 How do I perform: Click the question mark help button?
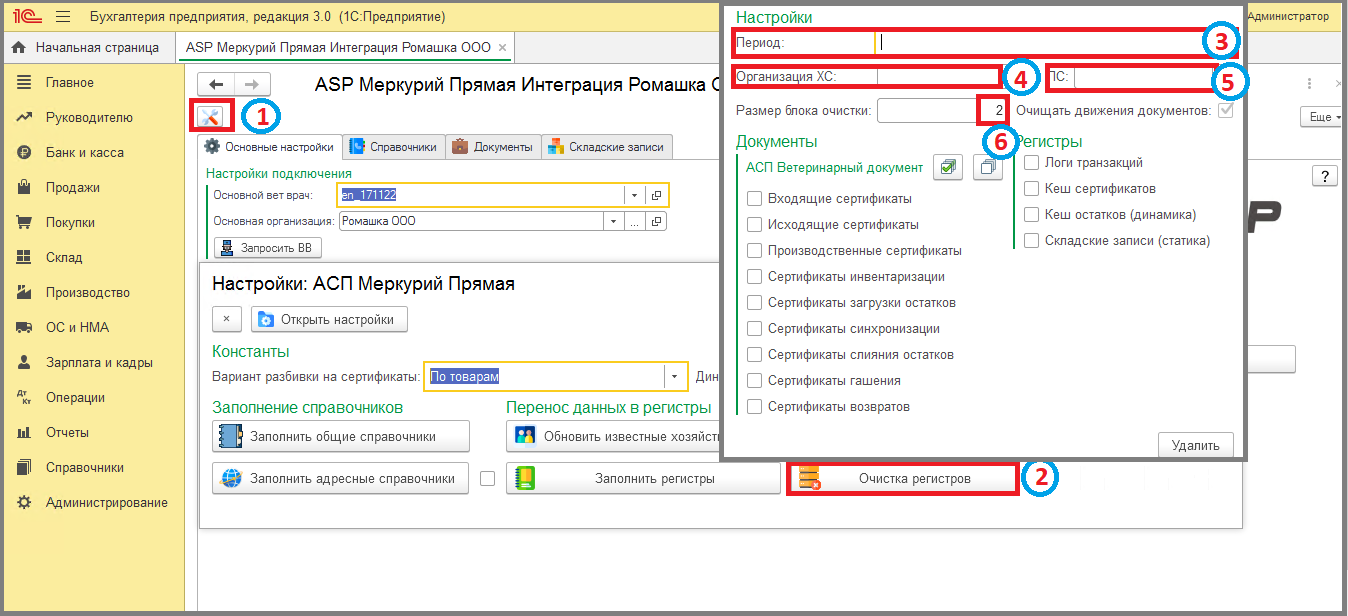(x=1324, y=177)
